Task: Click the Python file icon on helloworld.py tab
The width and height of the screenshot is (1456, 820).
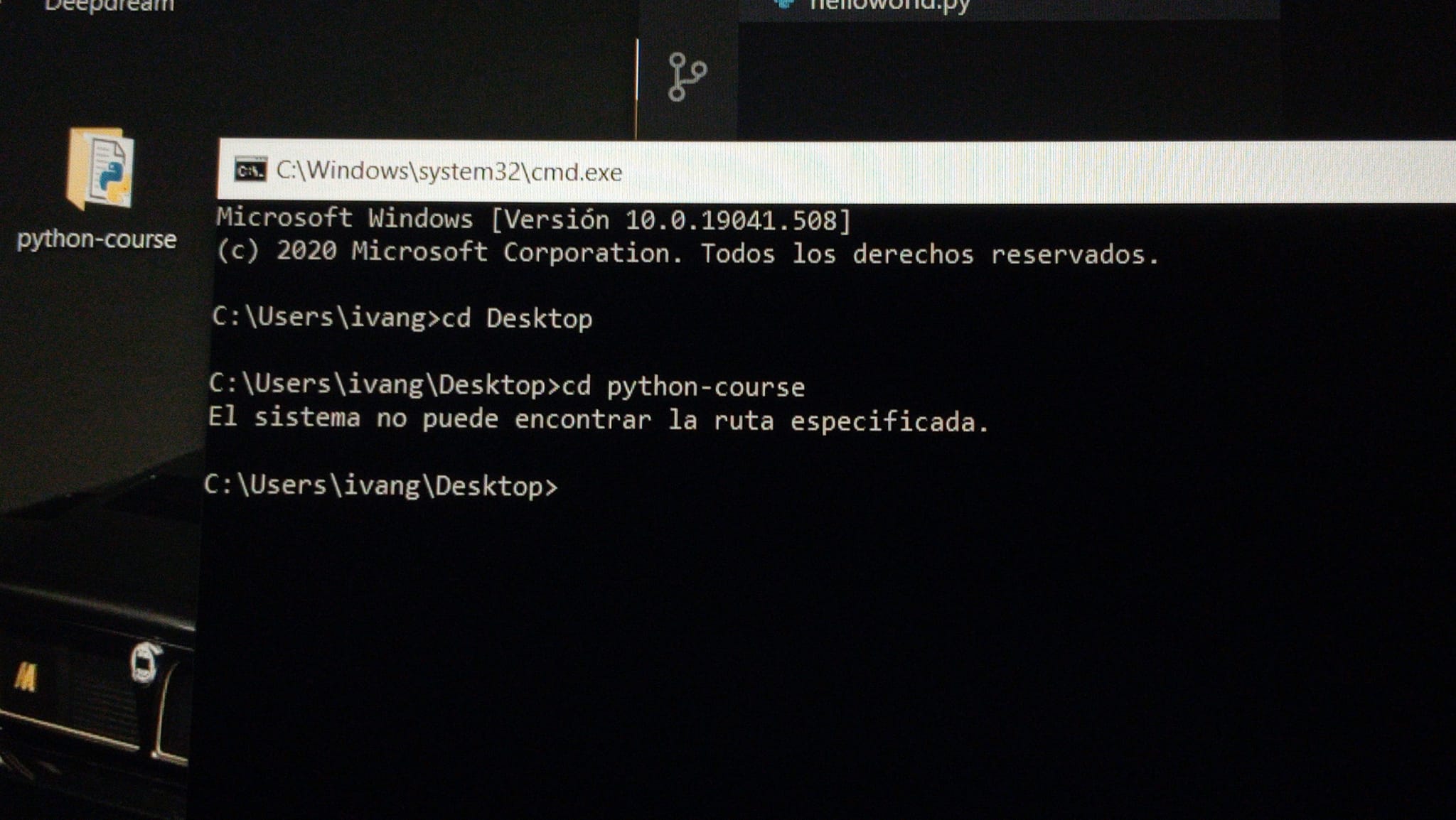Action: click(x=784, y=4)
